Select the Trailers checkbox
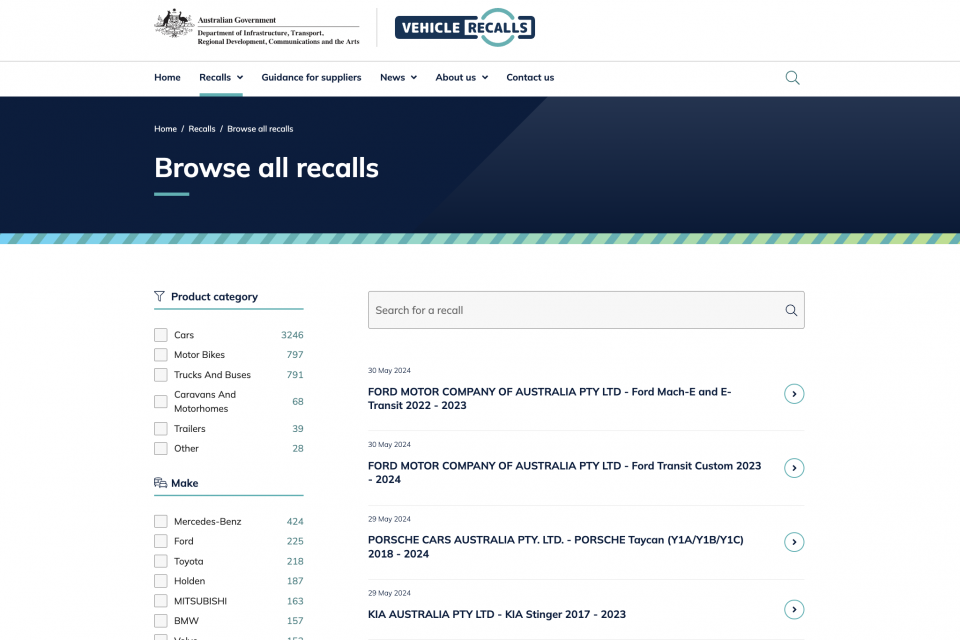The image size is (960, 640). (x=161, y=429)
